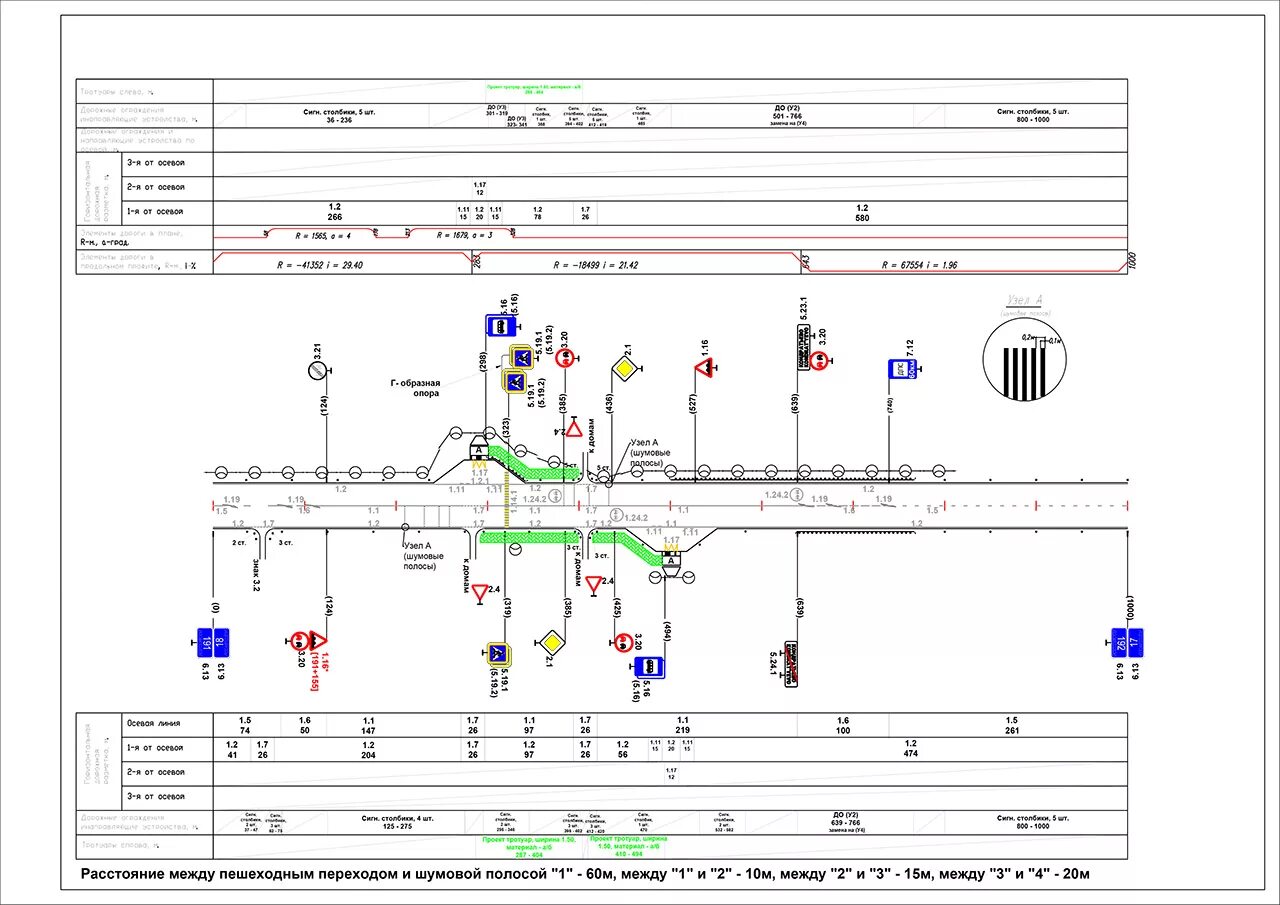
Task: Select the 3.20 sign next to the 5.23.1 sign
Action: (818, 359)
